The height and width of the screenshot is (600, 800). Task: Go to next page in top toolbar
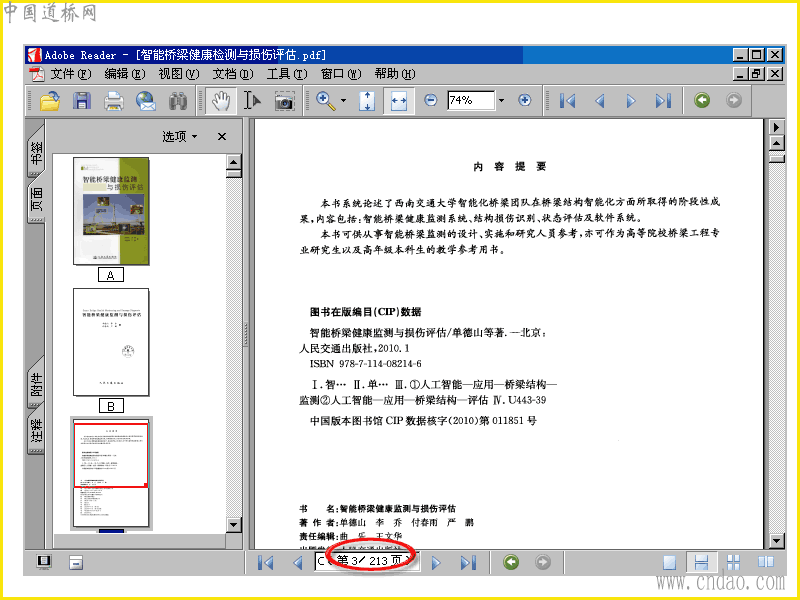(x=631, y=101)
